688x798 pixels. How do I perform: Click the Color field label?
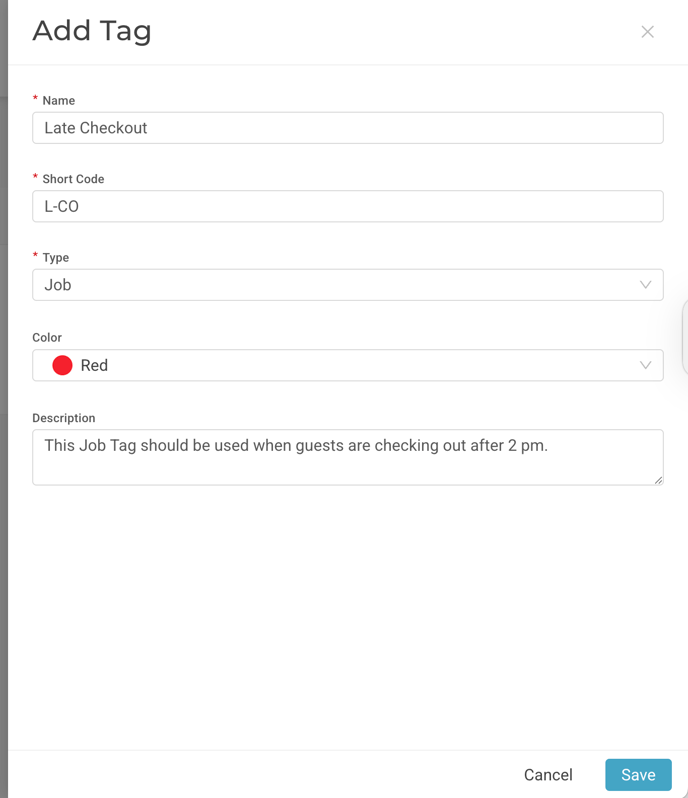47,337
